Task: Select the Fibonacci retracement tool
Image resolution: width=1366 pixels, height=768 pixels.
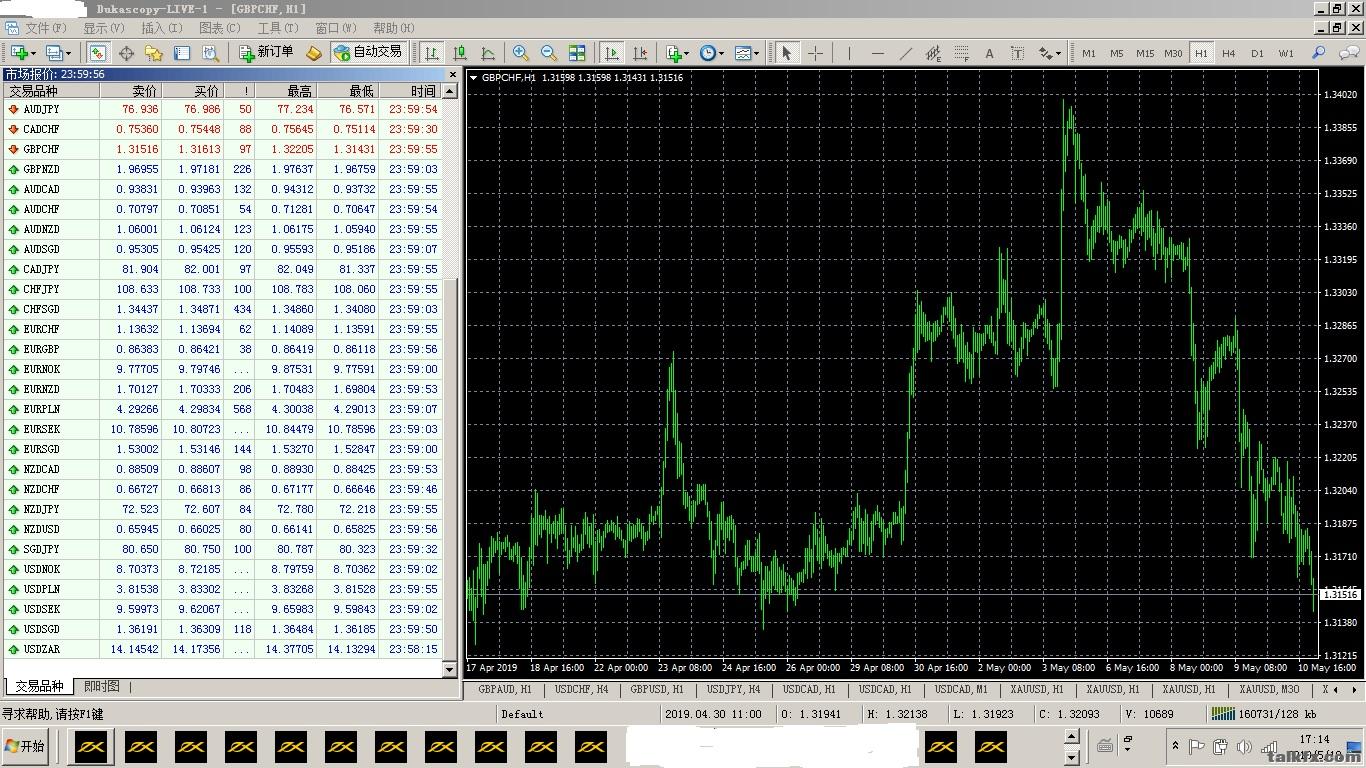Action: click(961, 53)
